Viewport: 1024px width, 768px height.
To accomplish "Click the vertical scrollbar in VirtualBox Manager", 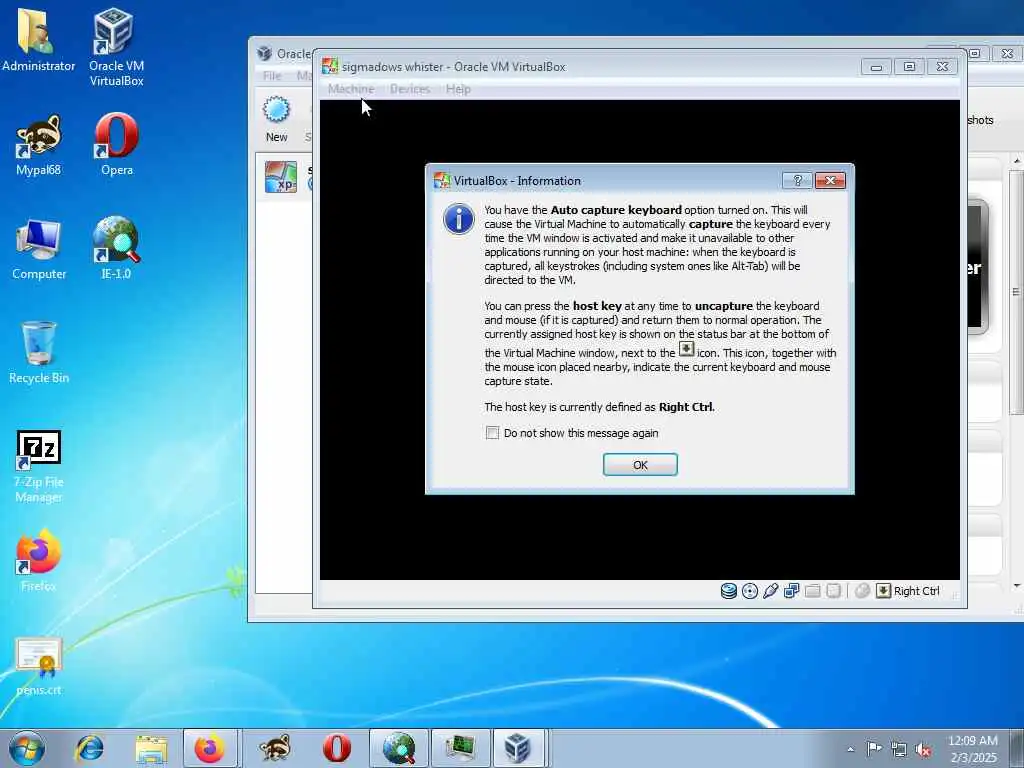I will coord(1016,372).
